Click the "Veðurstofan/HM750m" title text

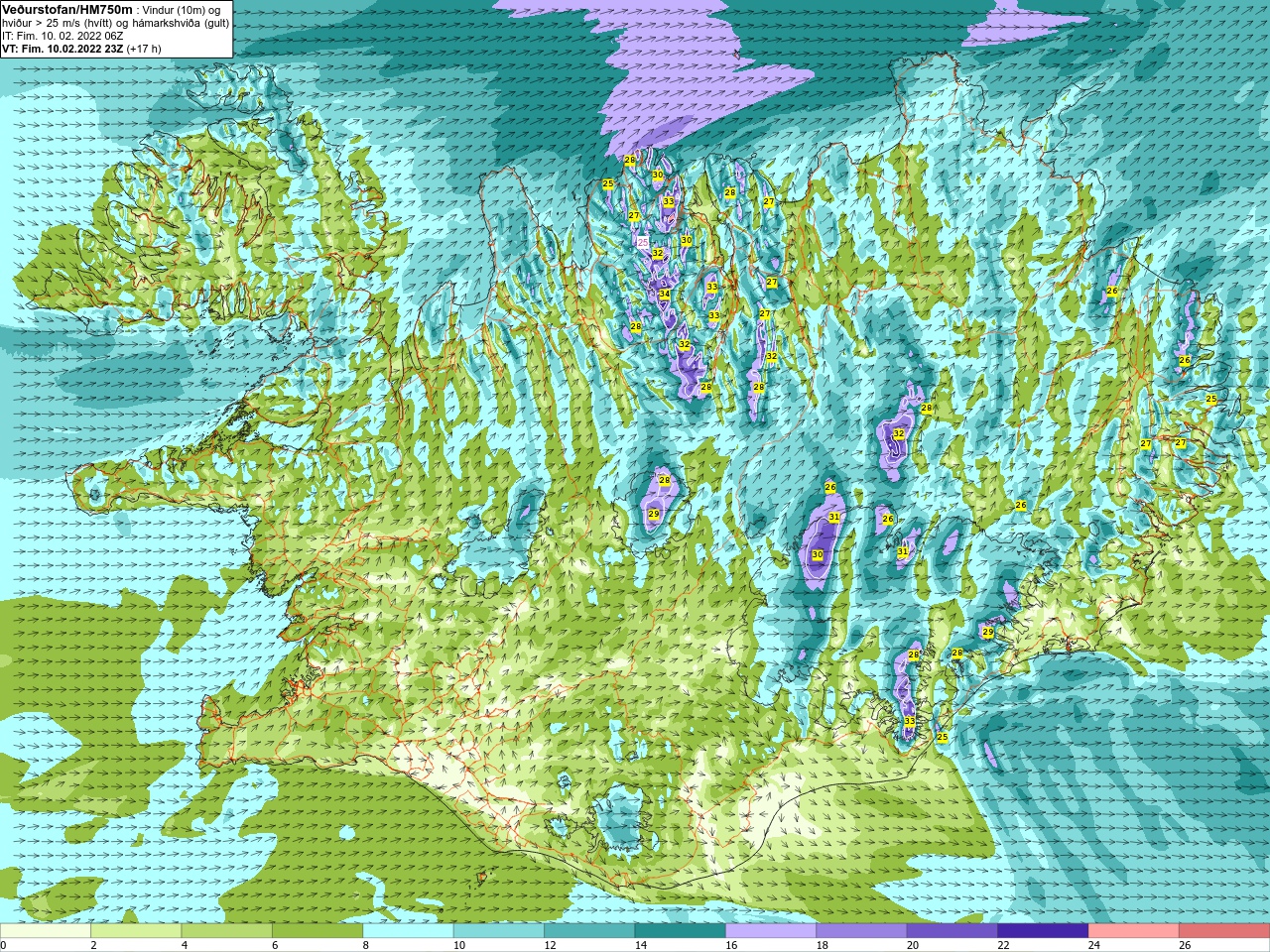coord(67,9)
